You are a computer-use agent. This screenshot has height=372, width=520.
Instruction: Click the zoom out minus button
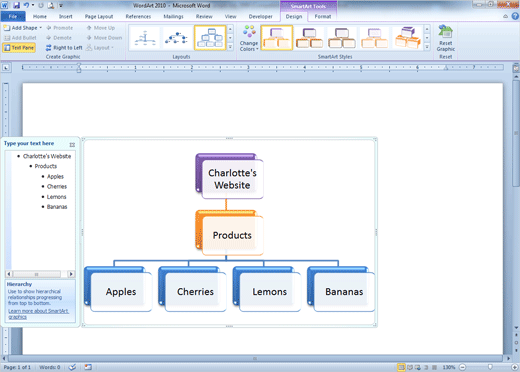[x=462, y=367]
